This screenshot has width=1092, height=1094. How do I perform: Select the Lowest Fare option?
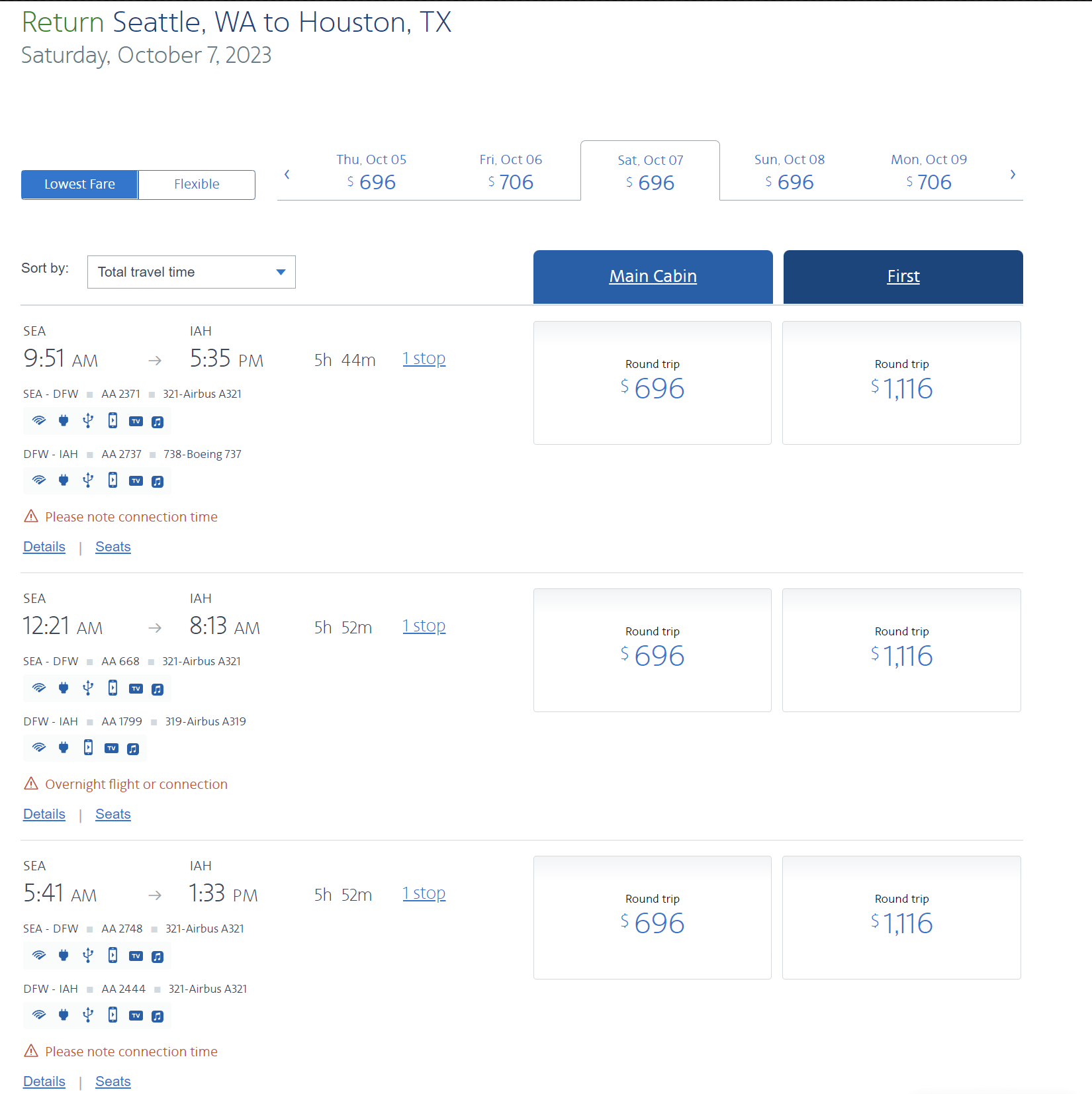click(79, 185)
